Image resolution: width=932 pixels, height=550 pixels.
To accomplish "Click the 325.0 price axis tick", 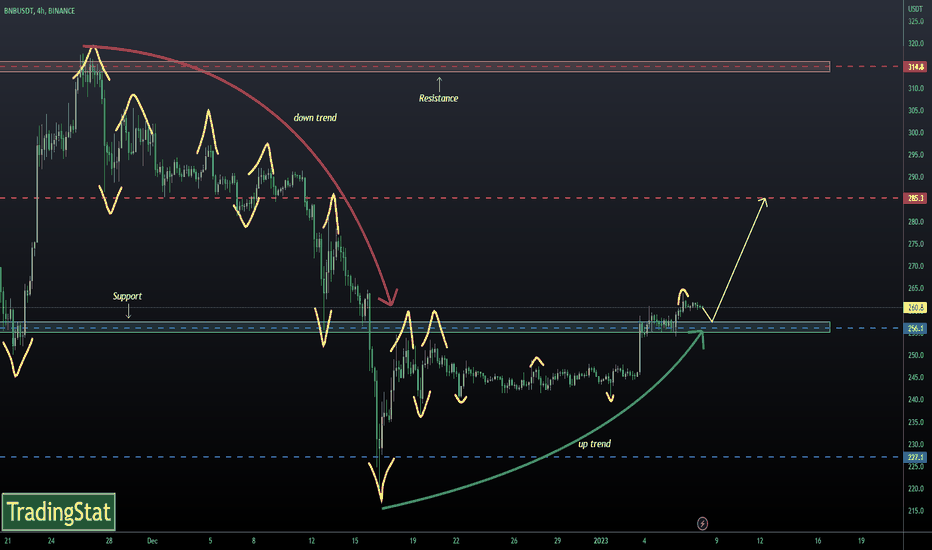I will (916, 21).
